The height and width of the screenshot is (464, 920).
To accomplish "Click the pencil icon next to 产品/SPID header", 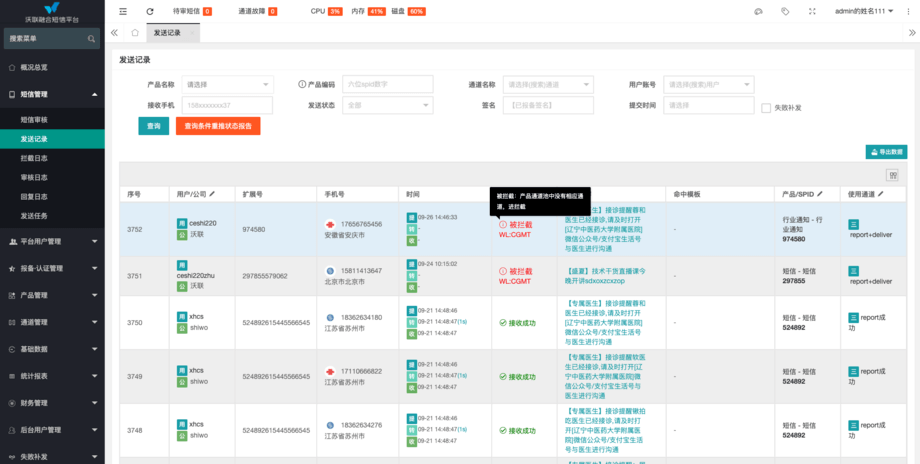I will click(x=820, y=194).
